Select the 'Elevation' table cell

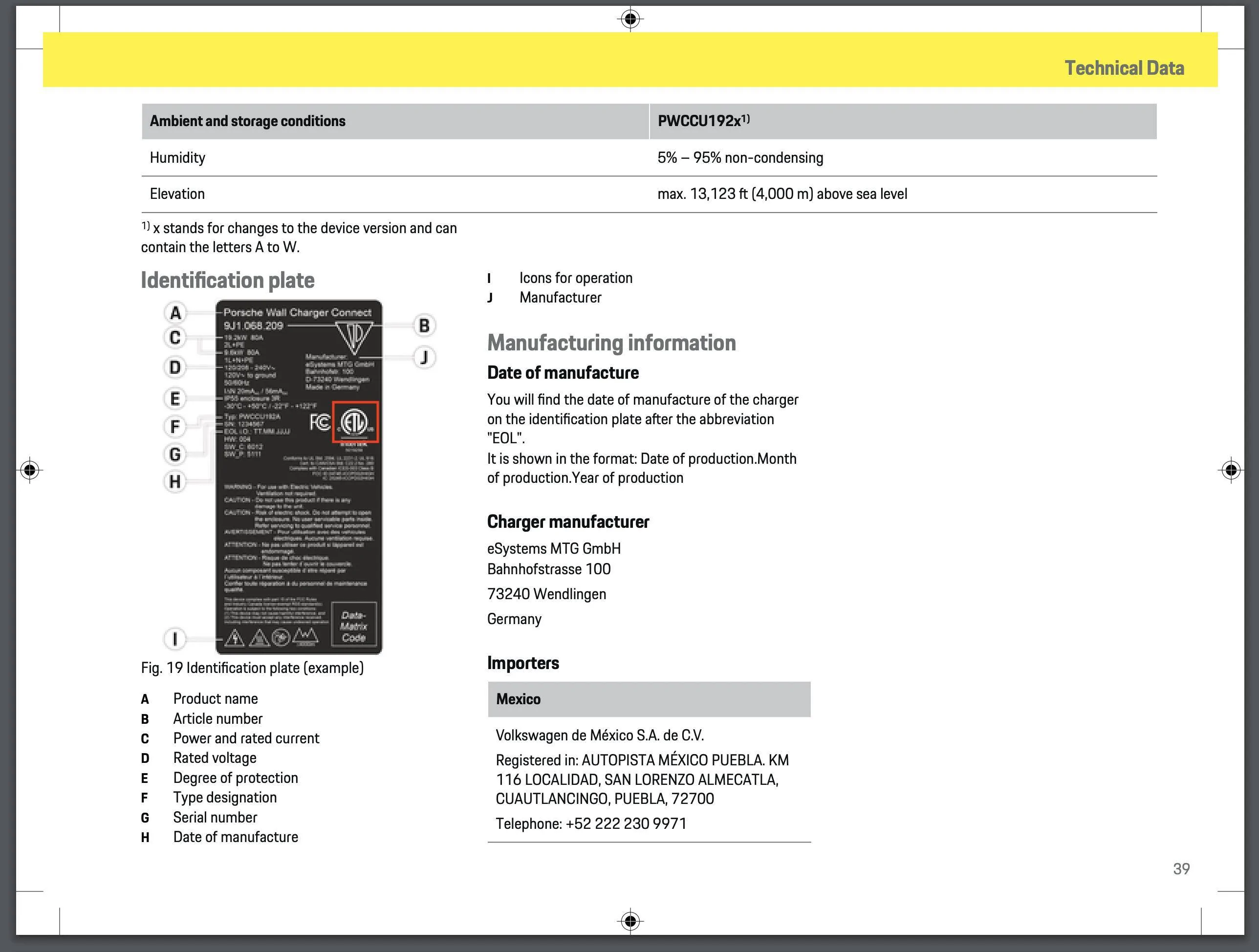177,194
